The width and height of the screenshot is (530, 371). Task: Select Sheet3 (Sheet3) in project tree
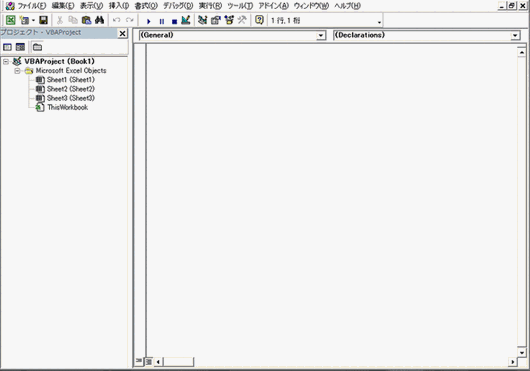point(71,98)
